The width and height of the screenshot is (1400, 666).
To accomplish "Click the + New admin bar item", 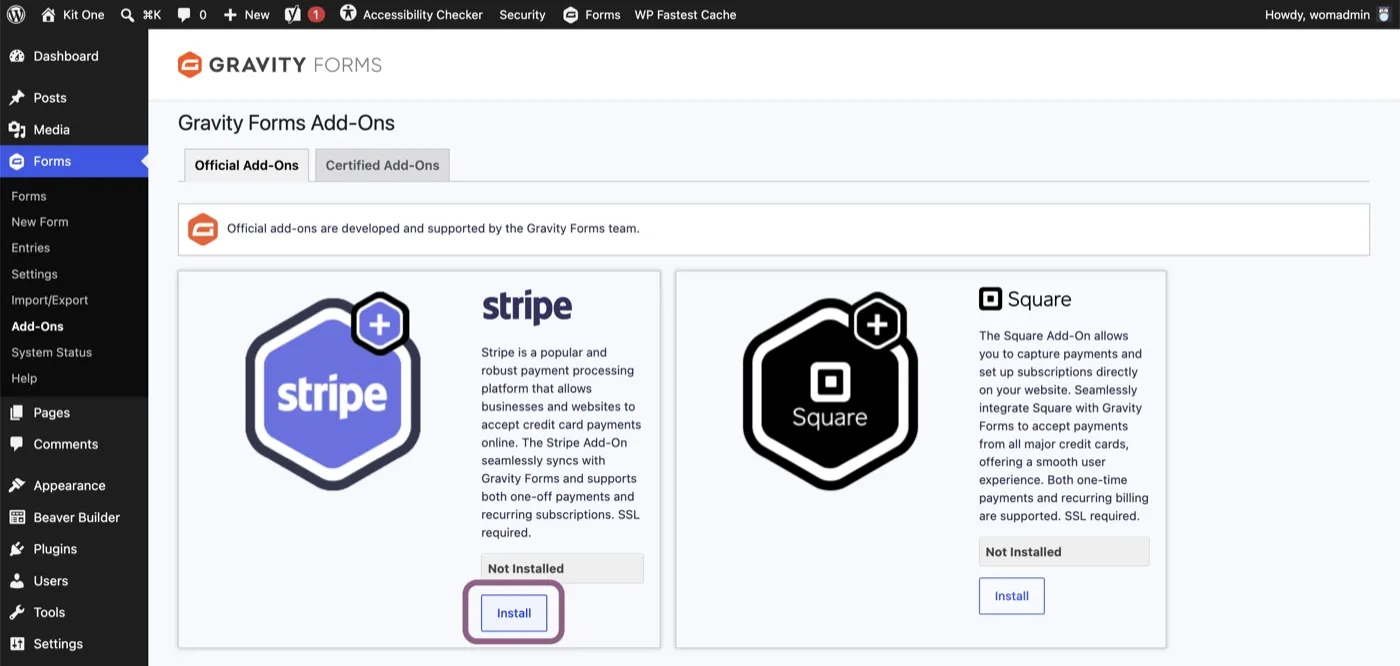I will (246, 14).
